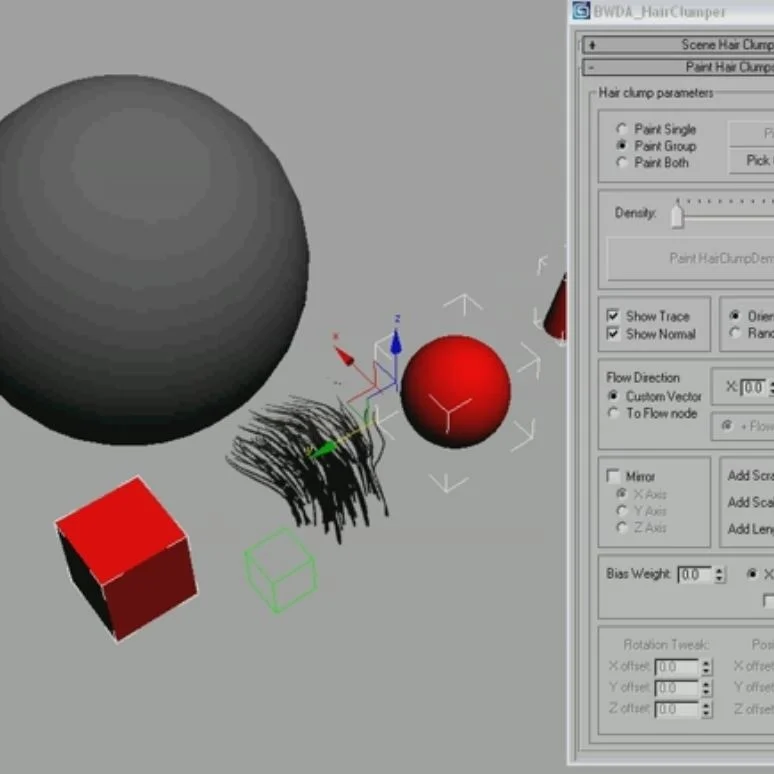Select the Orient radio button

735,315
